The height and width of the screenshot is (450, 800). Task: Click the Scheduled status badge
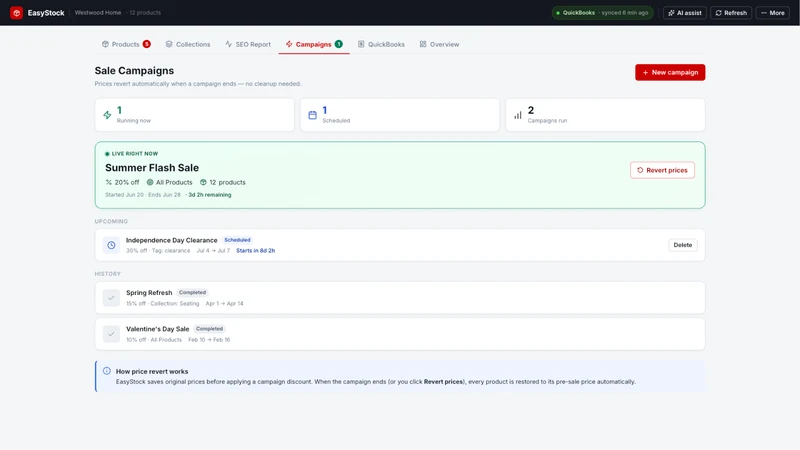pyautogui.click(x=237, y=240)
